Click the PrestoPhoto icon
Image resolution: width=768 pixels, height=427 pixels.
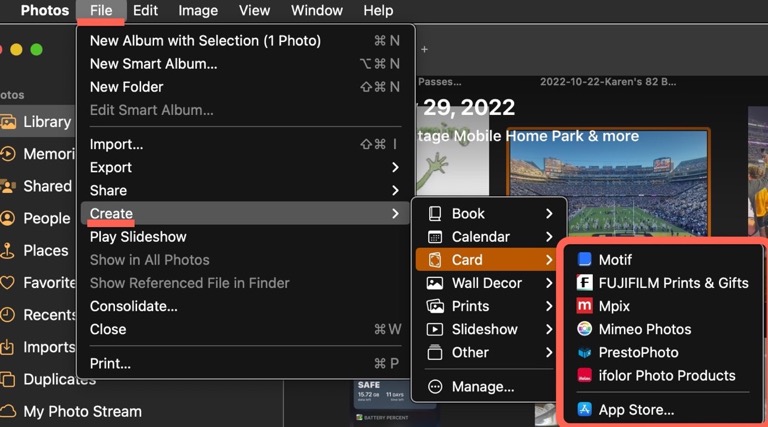585,352
